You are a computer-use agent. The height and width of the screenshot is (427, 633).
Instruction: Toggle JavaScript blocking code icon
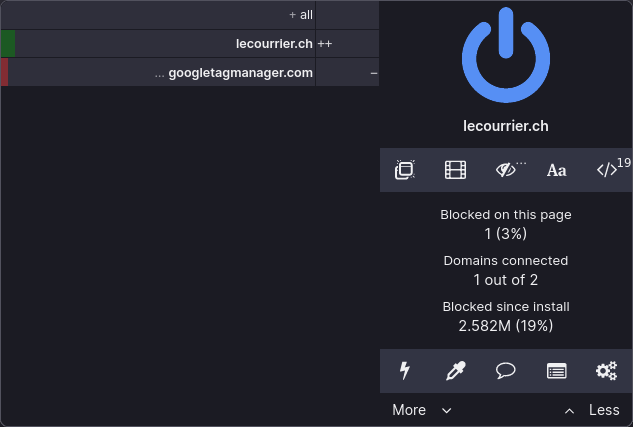click(x=607, y=170)
